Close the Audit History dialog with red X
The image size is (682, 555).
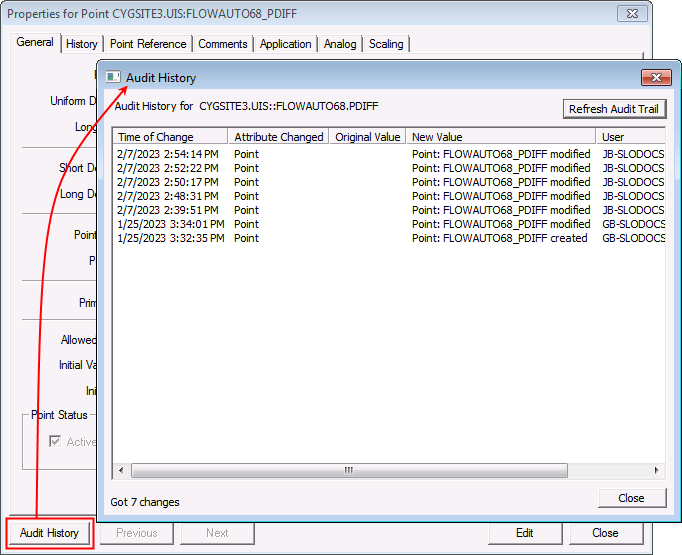coord(656,77)
